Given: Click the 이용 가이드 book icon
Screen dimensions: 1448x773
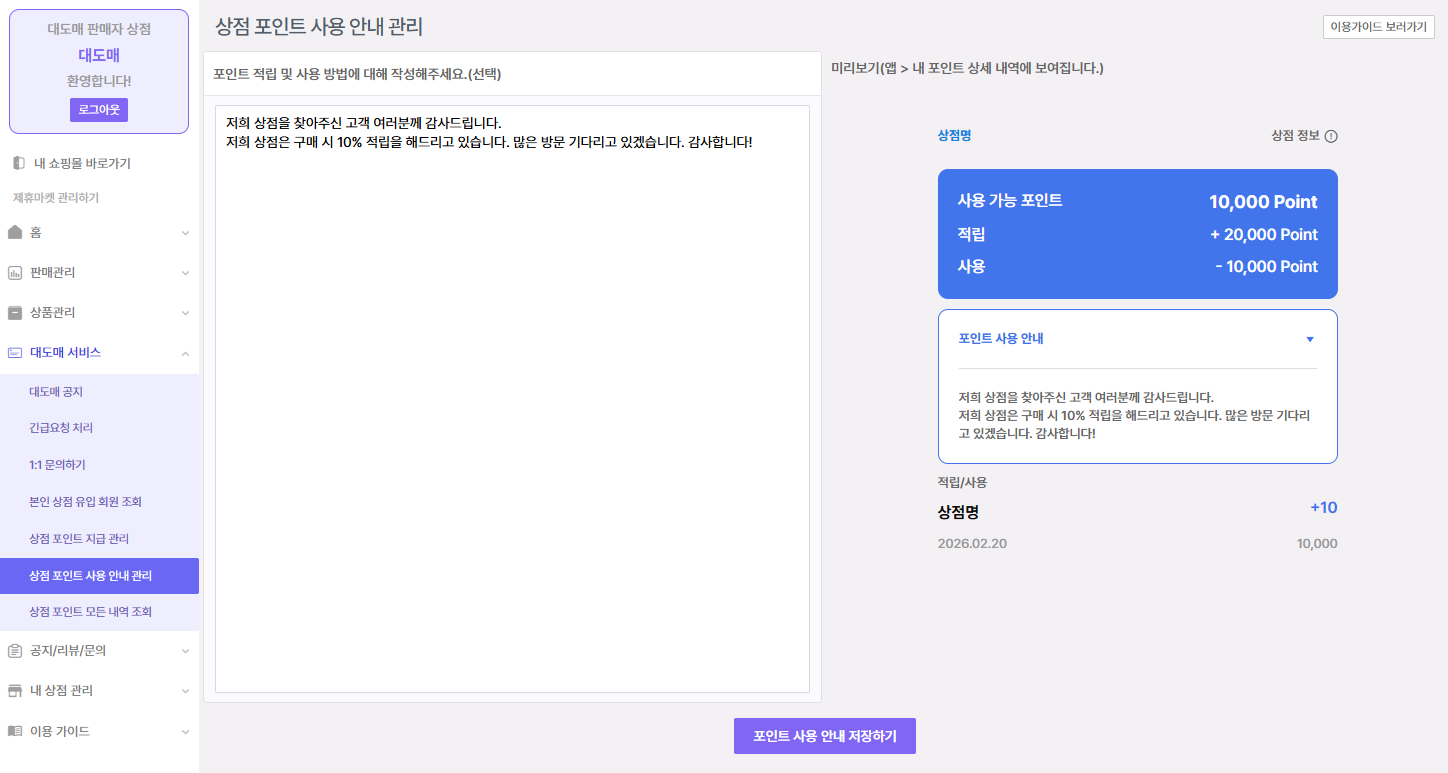Looking at the screenshot, I should pos(14,731).
